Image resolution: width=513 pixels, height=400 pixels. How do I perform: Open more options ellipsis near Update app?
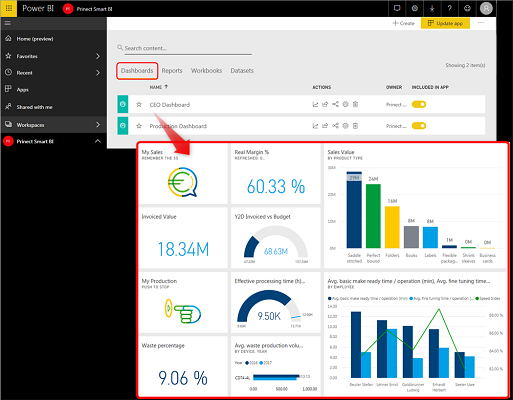coord(481,23)
